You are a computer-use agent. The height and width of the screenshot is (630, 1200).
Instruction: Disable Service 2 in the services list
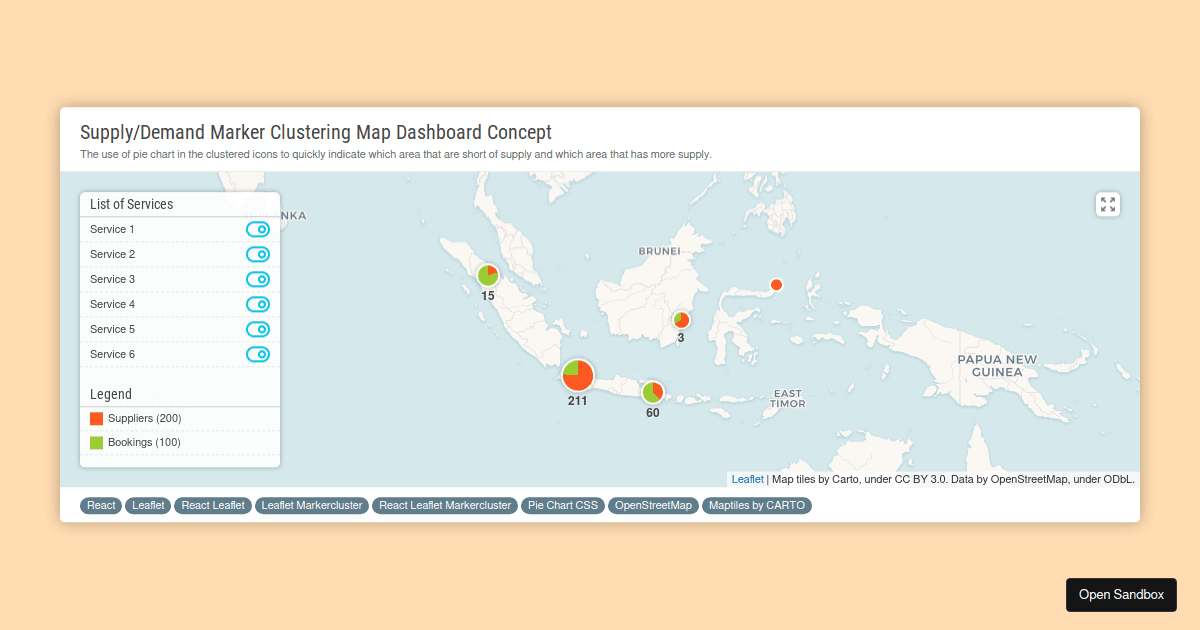point(258,254)
